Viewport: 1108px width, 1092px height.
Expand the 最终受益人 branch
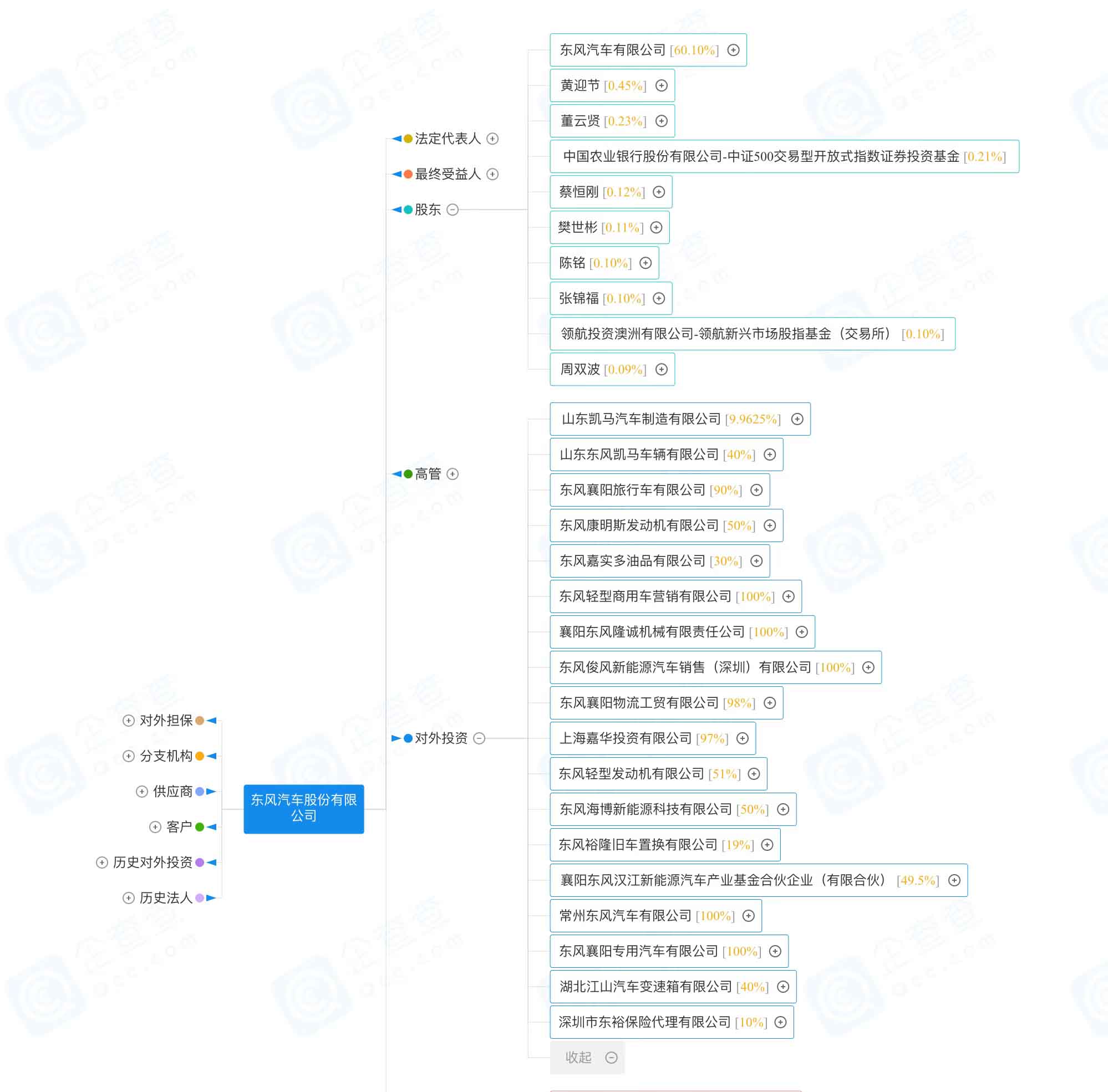point(492,174)
